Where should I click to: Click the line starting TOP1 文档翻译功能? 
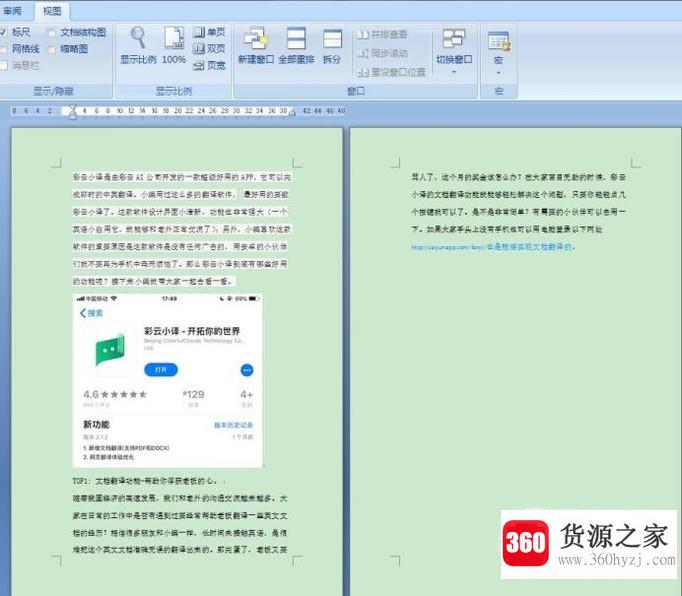click(x=144, y=481)
